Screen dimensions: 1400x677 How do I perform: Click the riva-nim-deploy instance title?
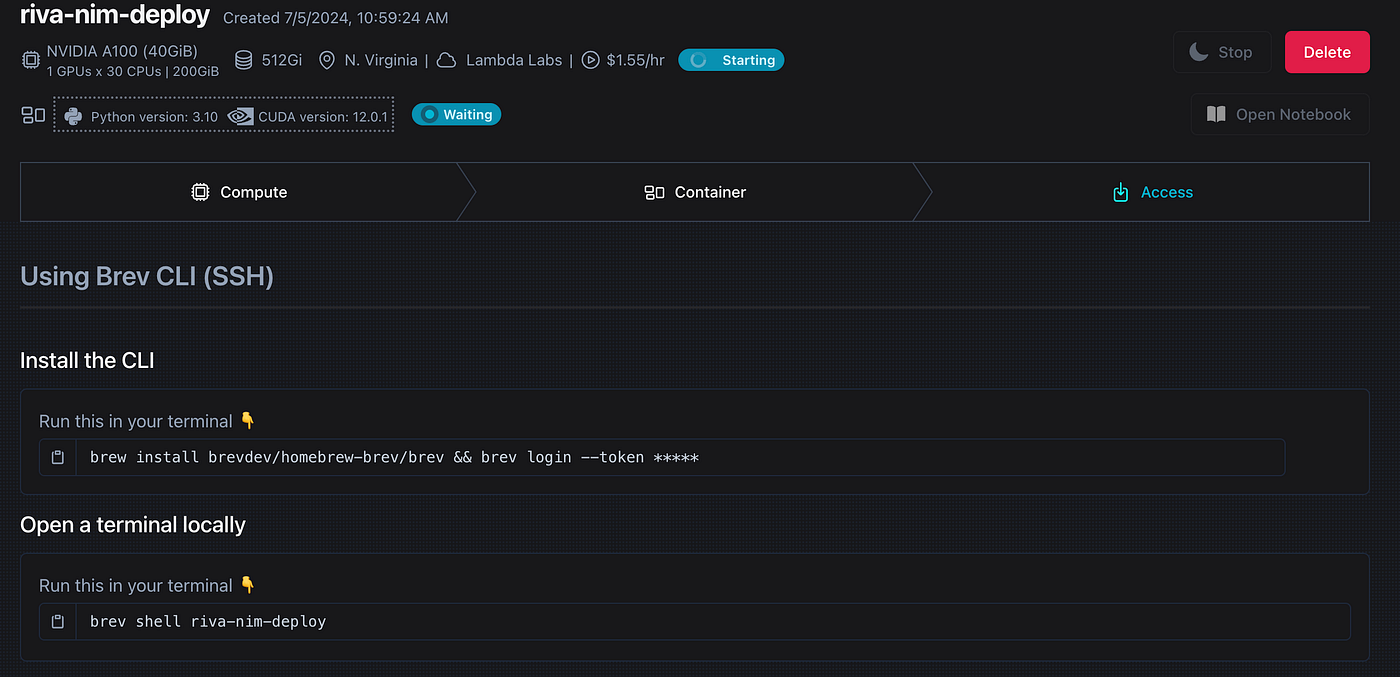(115, 15)
